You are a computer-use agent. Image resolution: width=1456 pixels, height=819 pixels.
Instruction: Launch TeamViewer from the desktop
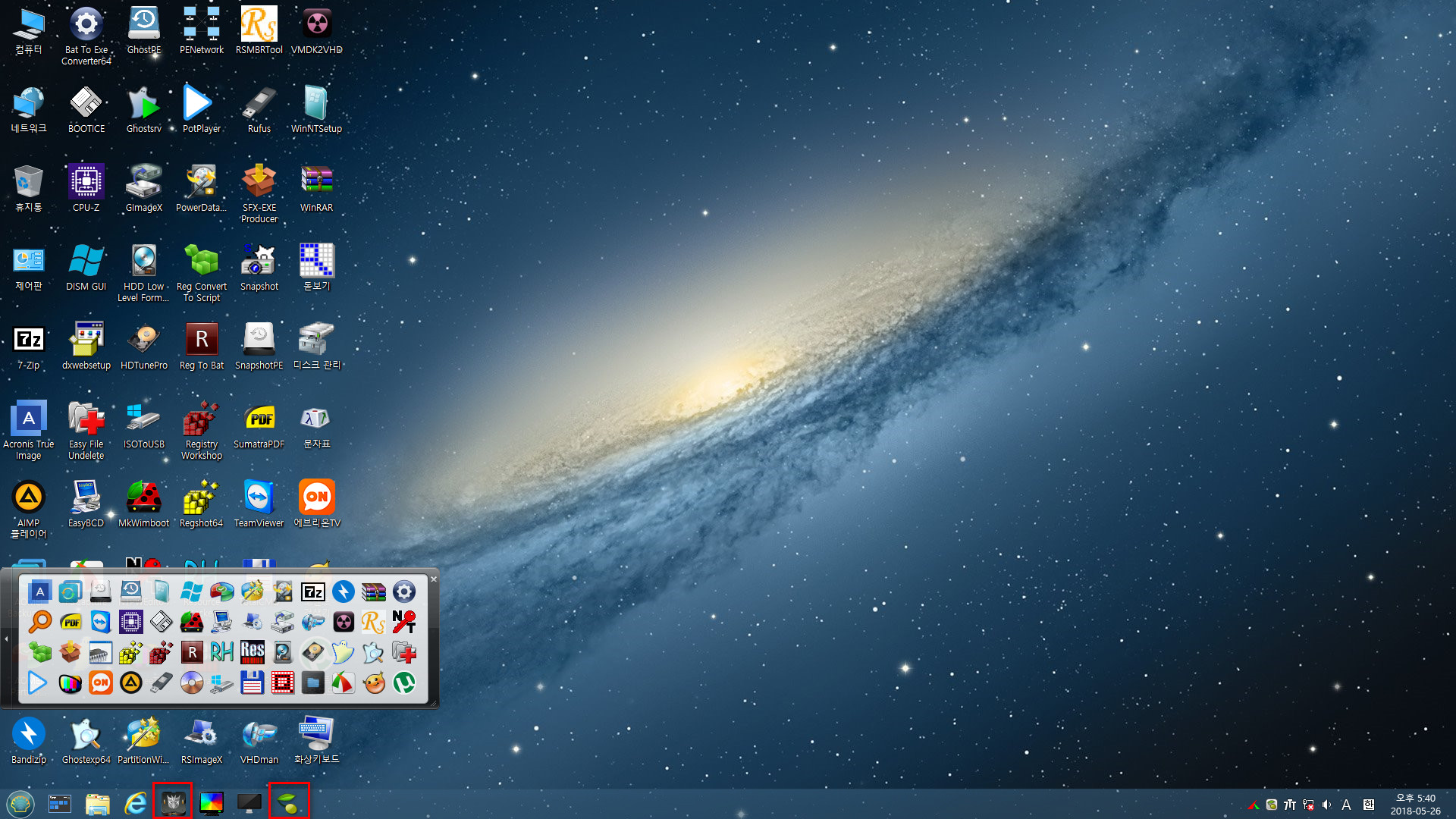coord(259,504)
